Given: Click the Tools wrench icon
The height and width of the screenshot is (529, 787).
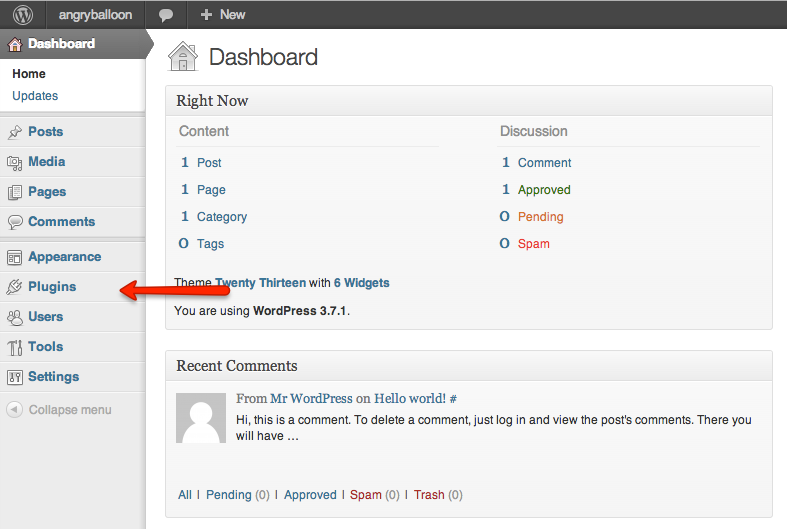Looking at the screenshot, I should (15, 347).
